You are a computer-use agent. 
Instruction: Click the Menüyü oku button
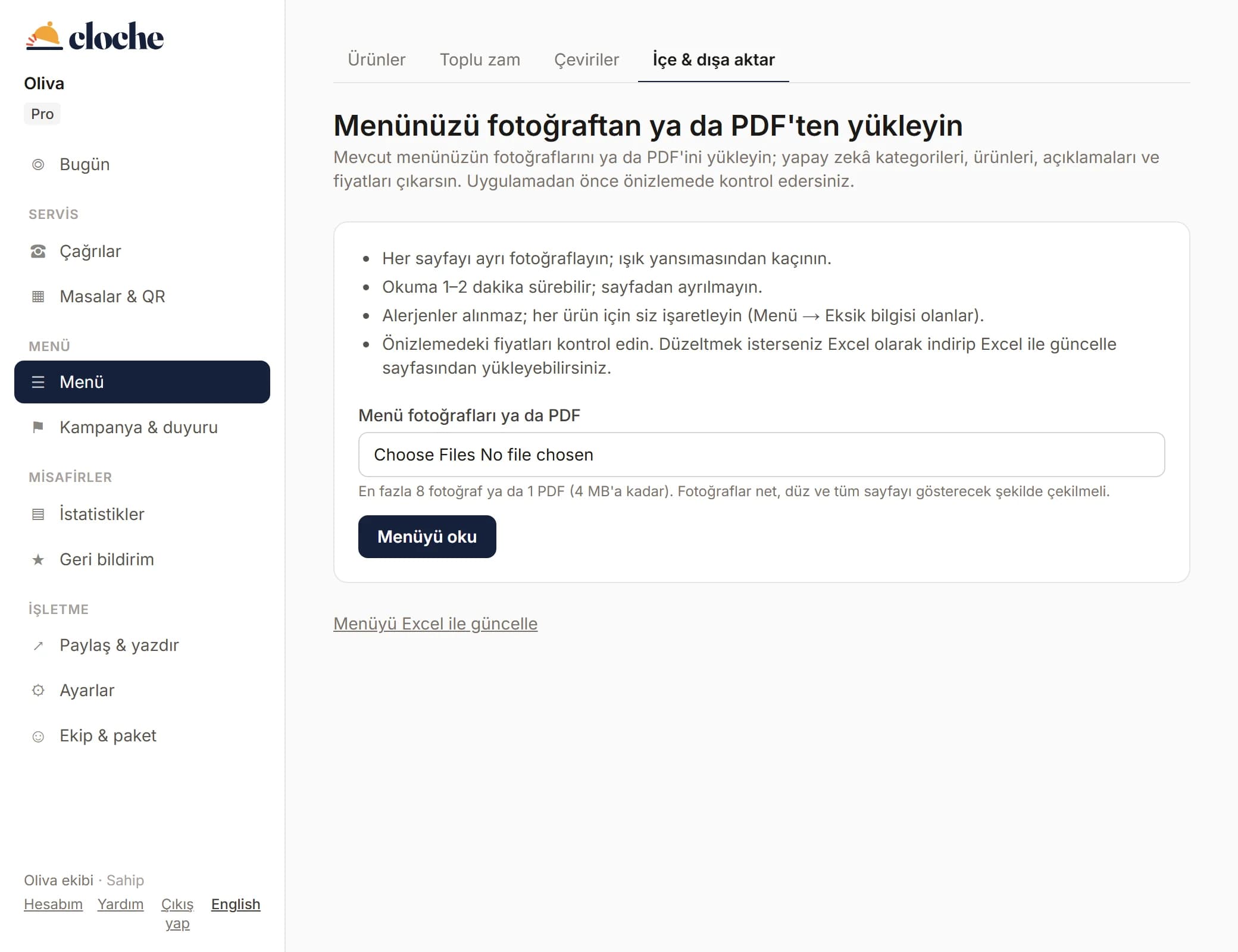(427, 537)
